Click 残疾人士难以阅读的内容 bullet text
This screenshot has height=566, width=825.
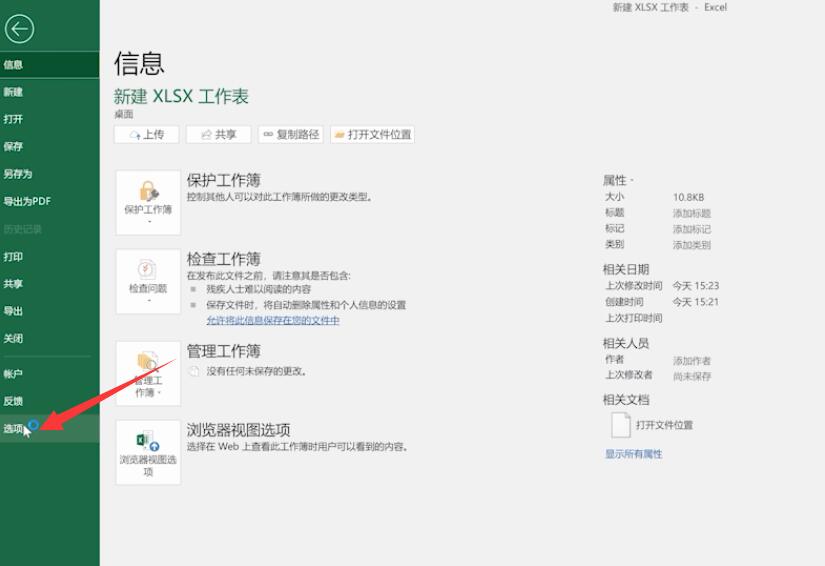[x=258, y=289]
